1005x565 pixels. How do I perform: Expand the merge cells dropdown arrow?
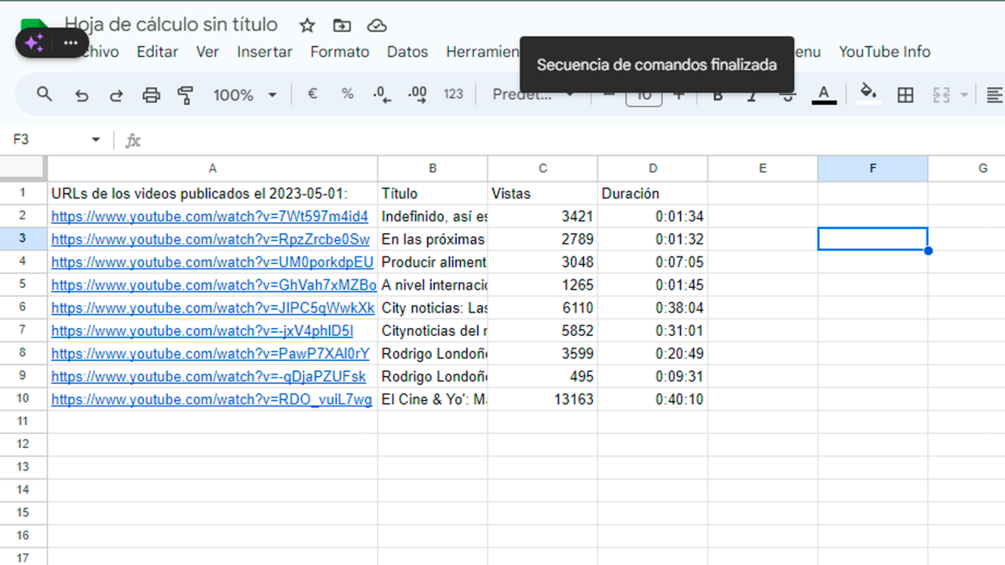pyautogui.click(x=964, y=95)
